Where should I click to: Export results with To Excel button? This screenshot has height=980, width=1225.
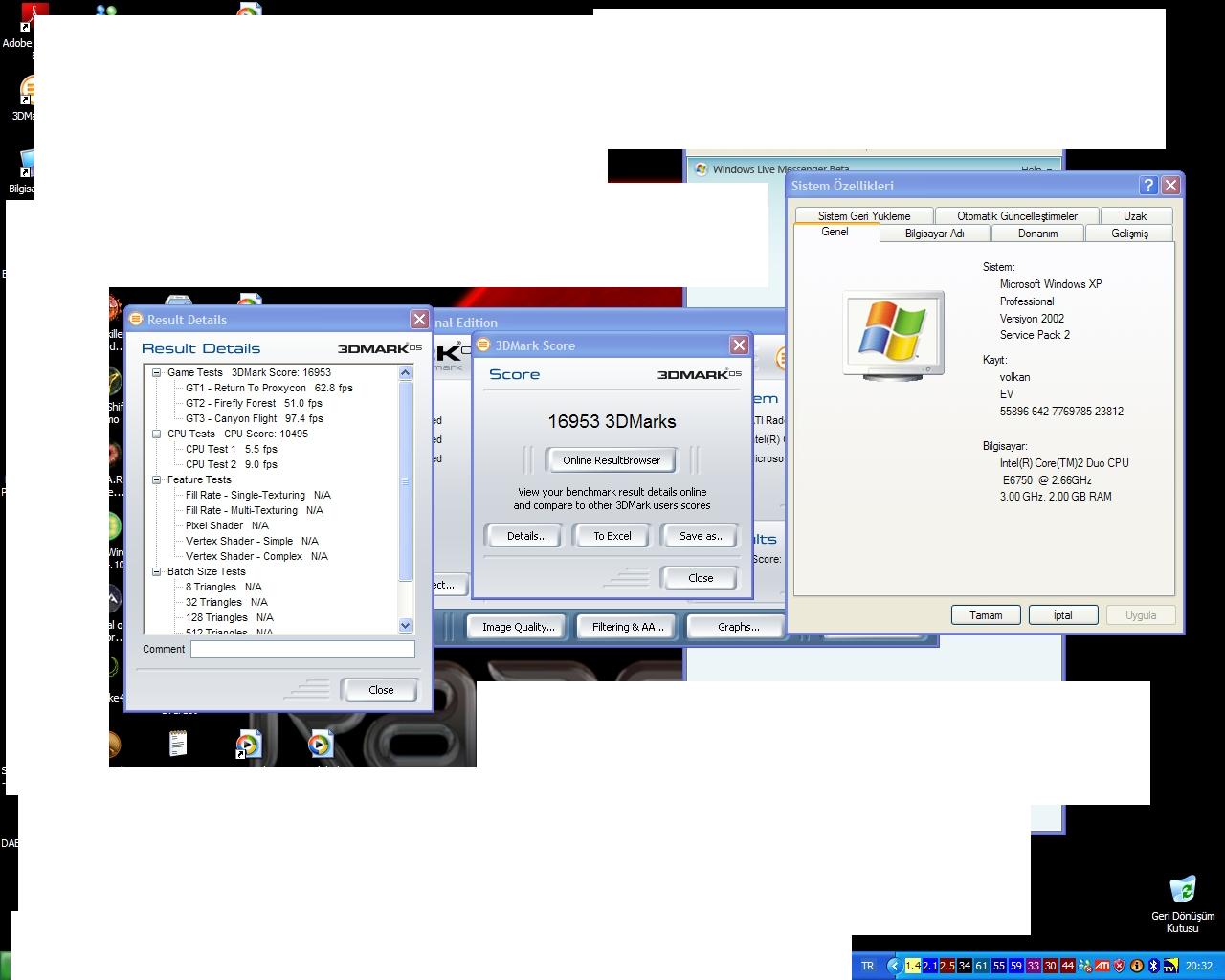612,536
